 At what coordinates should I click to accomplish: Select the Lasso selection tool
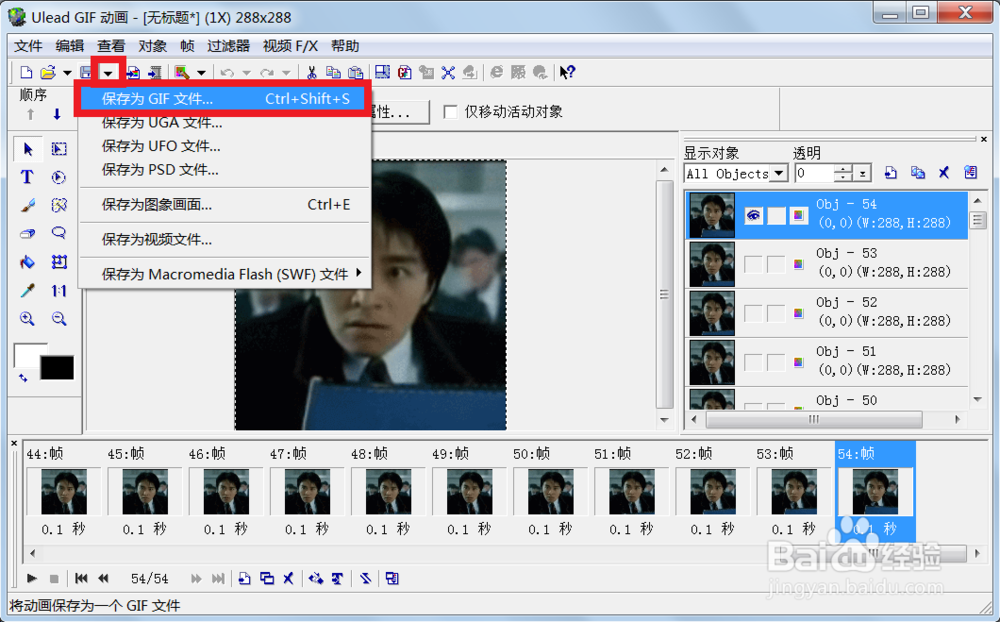pyautogui.click(x=59, y=233)
